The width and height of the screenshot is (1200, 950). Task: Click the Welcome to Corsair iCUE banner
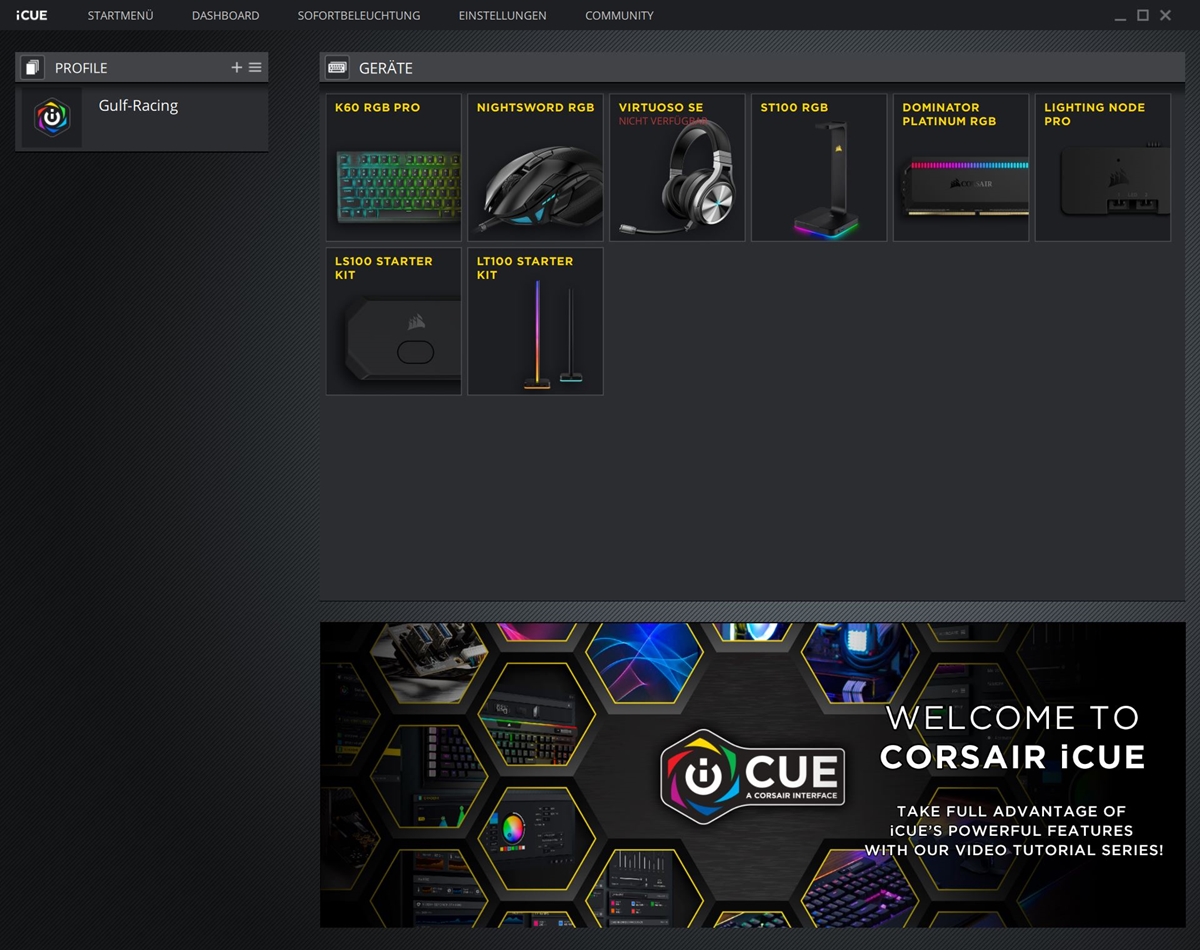tap(753, 775)
